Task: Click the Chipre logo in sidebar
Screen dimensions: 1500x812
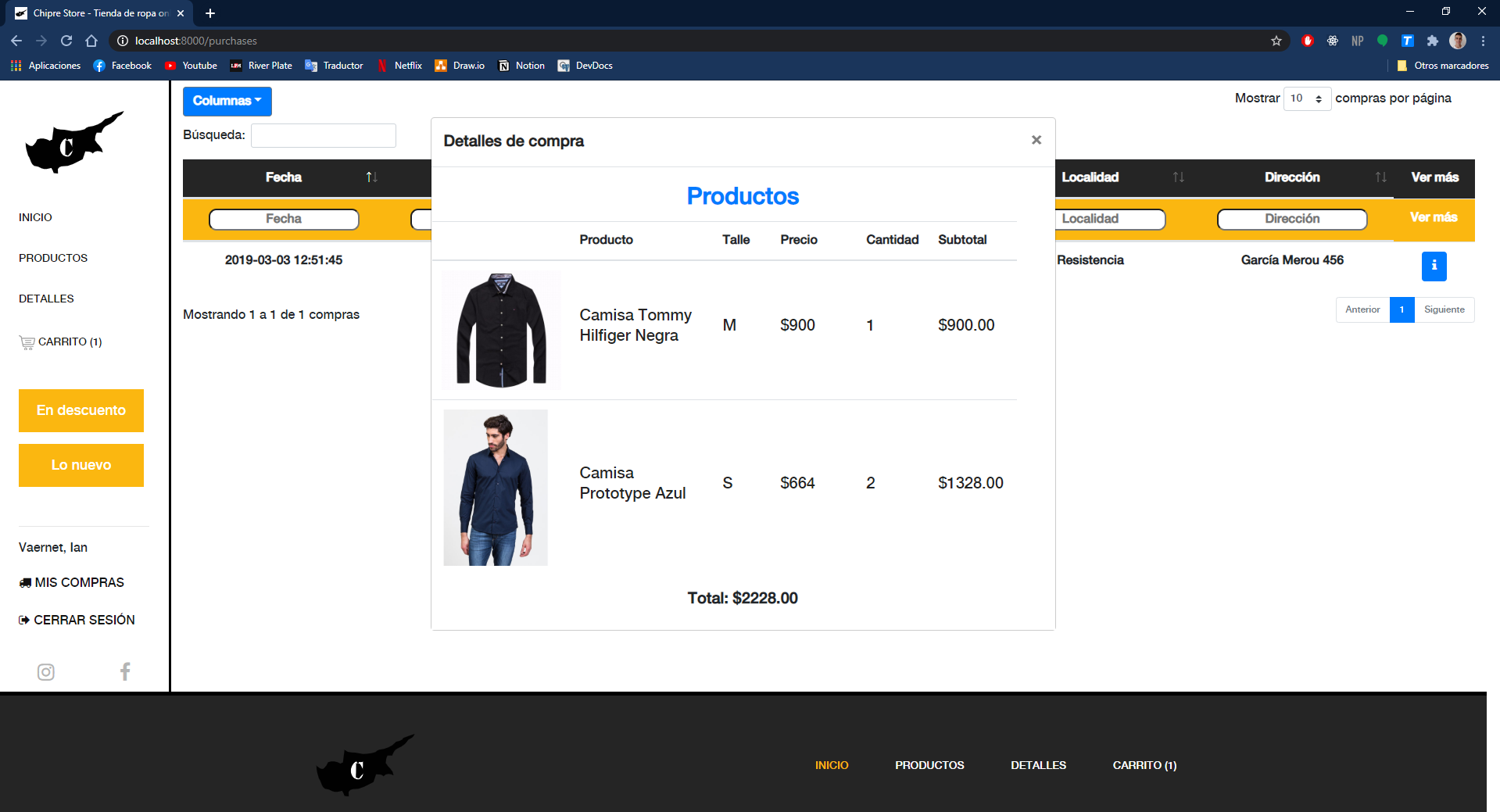Action: [x=74, y=142]
